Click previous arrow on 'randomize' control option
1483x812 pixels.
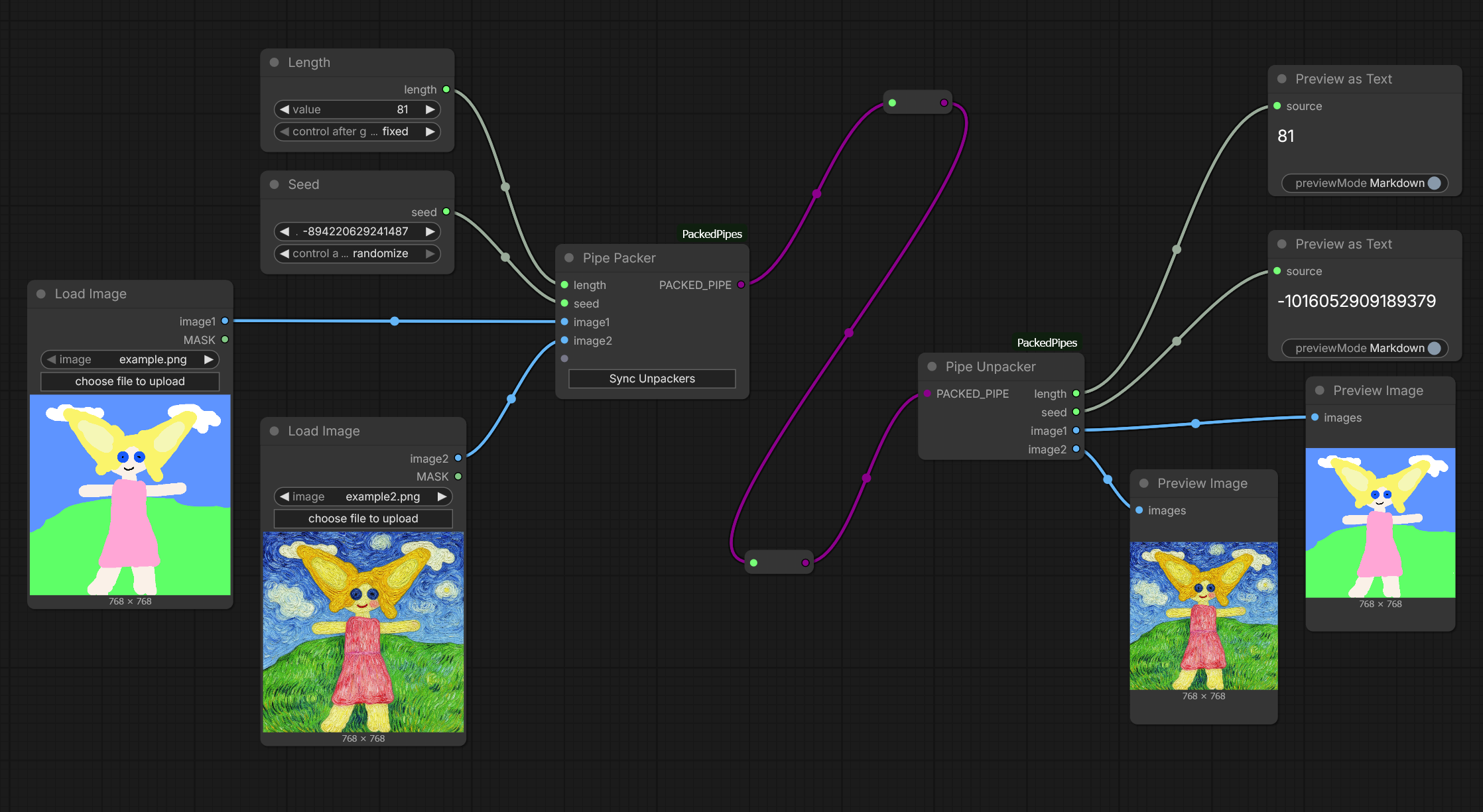pos(285,253)
